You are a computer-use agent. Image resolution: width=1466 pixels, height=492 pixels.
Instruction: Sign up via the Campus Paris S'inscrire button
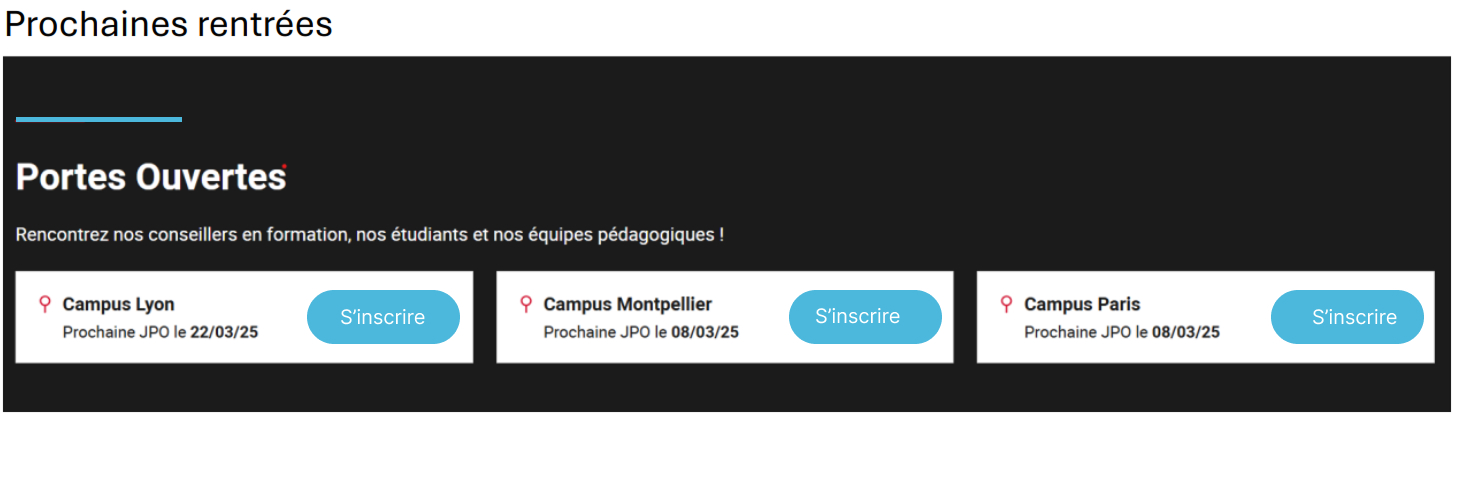[1347, 317]
